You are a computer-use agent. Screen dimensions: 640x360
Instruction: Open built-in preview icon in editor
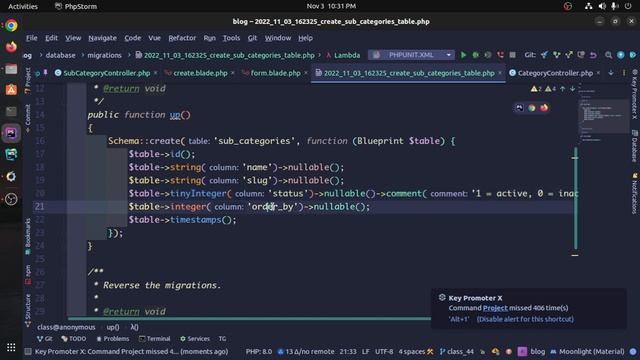(x=519, y=108)
